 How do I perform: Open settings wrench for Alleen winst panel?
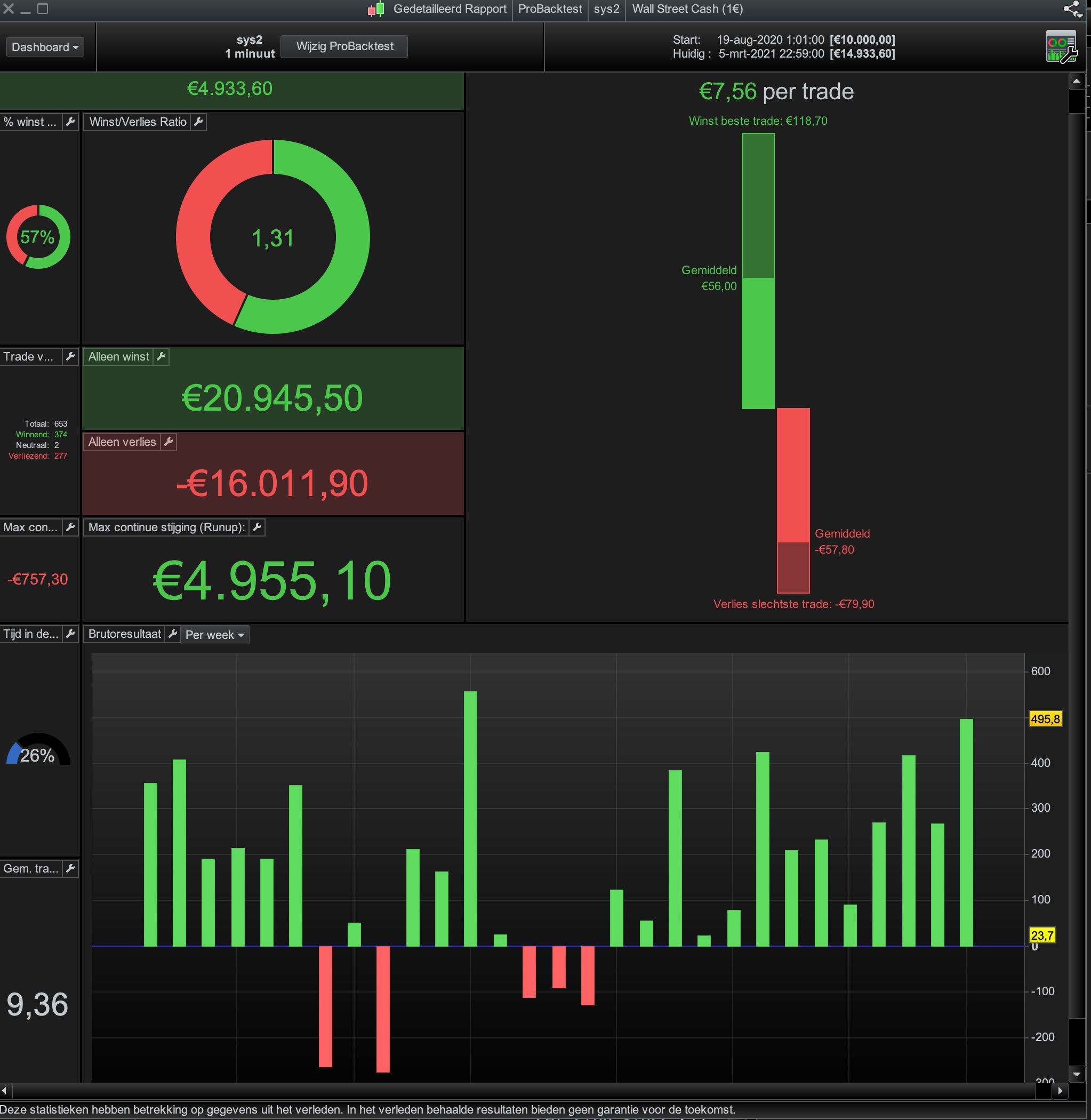(x=161, y=356)
